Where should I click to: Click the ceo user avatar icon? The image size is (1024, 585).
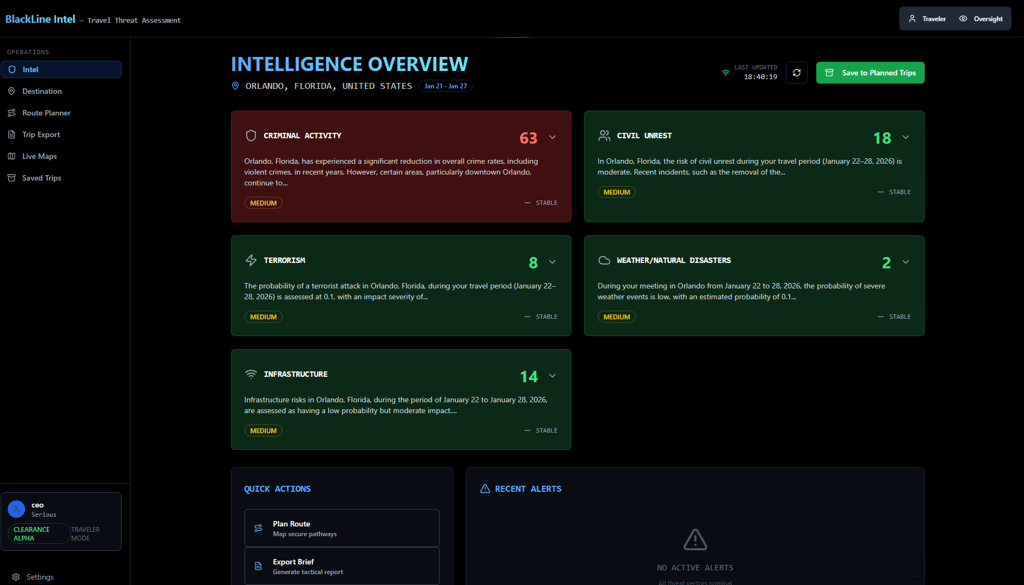(x=16, y=509)
